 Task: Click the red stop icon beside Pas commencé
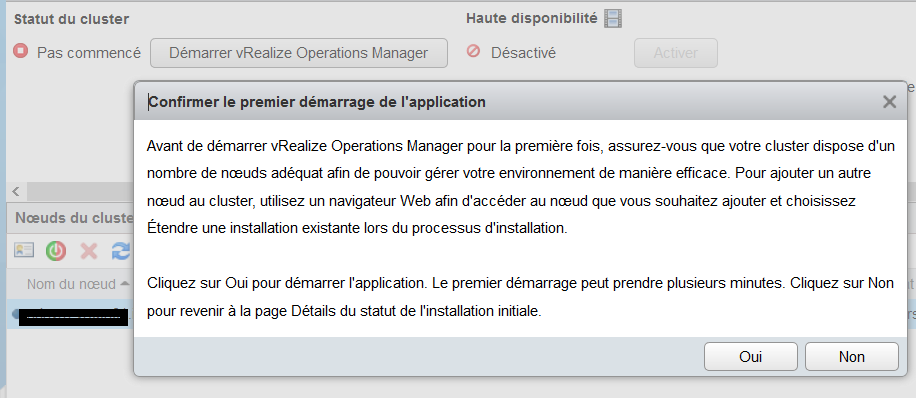20,51
